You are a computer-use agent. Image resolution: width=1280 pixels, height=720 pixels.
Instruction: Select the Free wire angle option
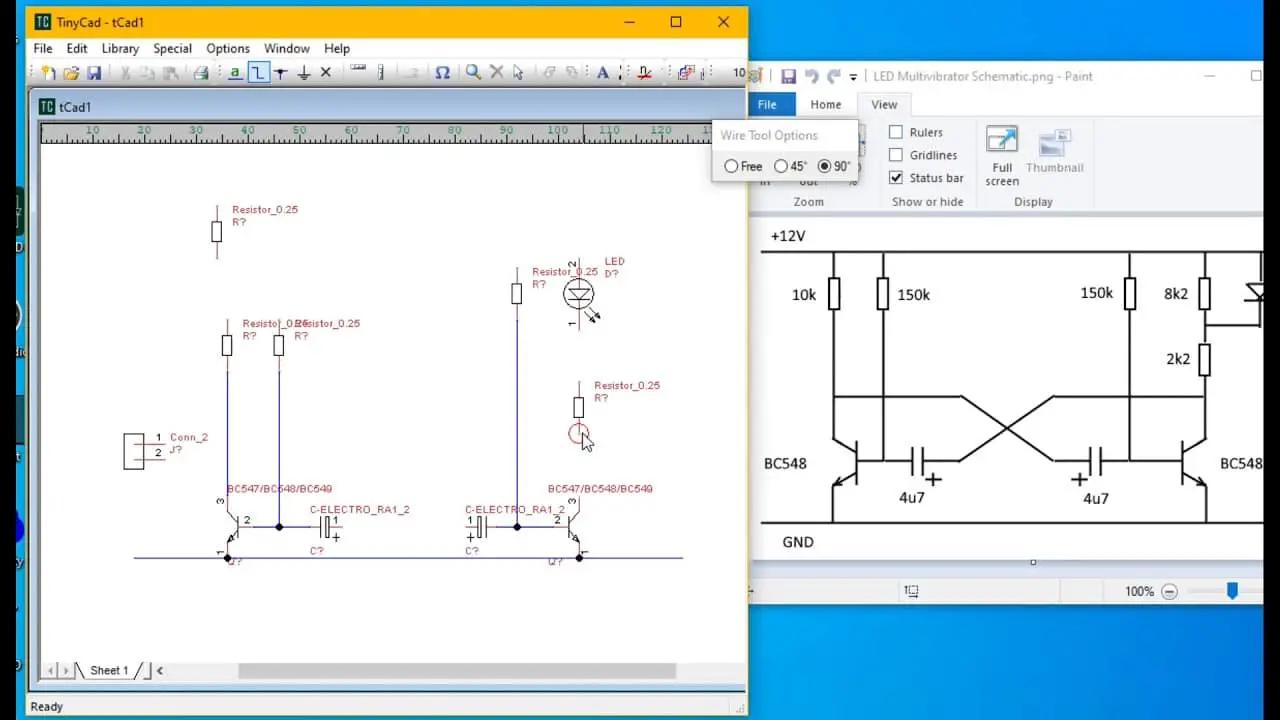tap(743, 166)
